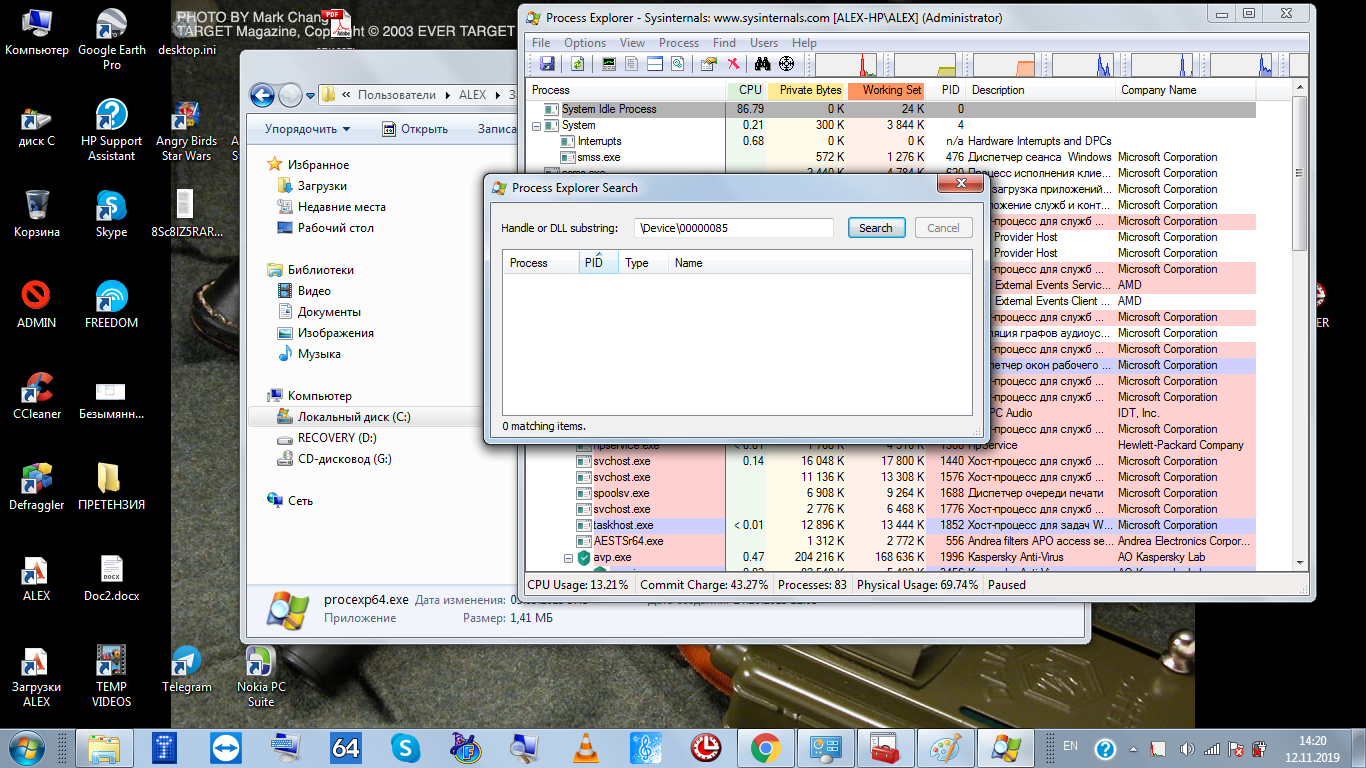Select Загрузки in Explorer favorites
The height and width of the screenshot is (768, 1366).
322,186
